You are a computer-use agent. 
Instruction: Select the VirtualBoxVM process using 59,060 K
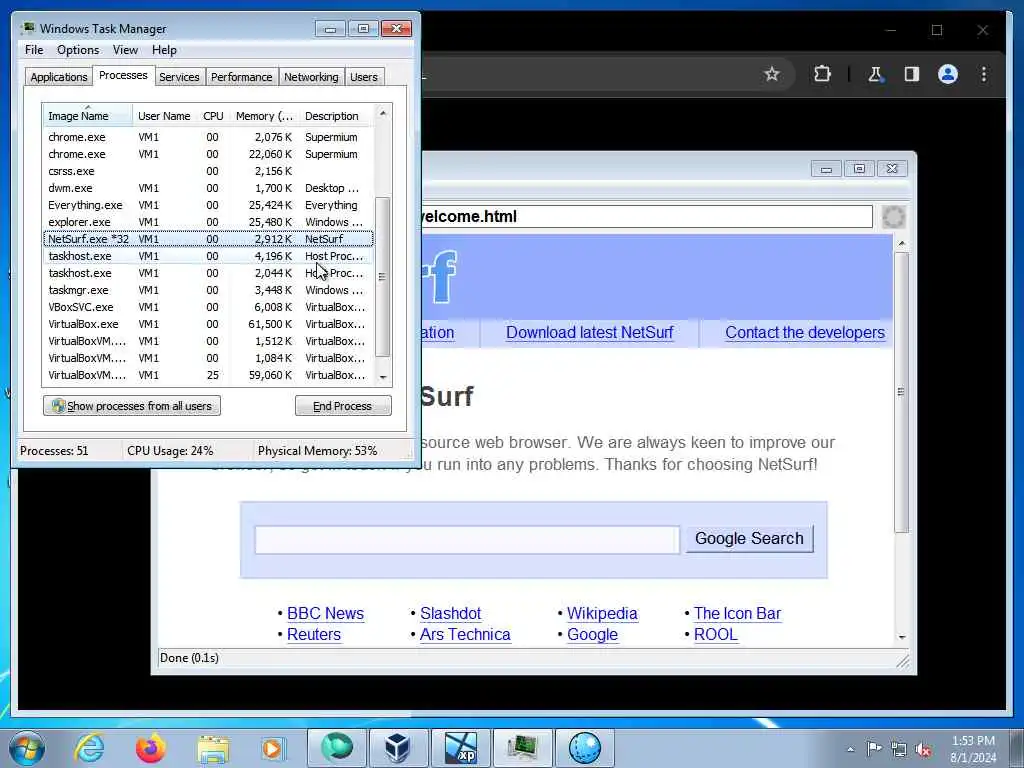pyautogui.click(x=209, y=375)
